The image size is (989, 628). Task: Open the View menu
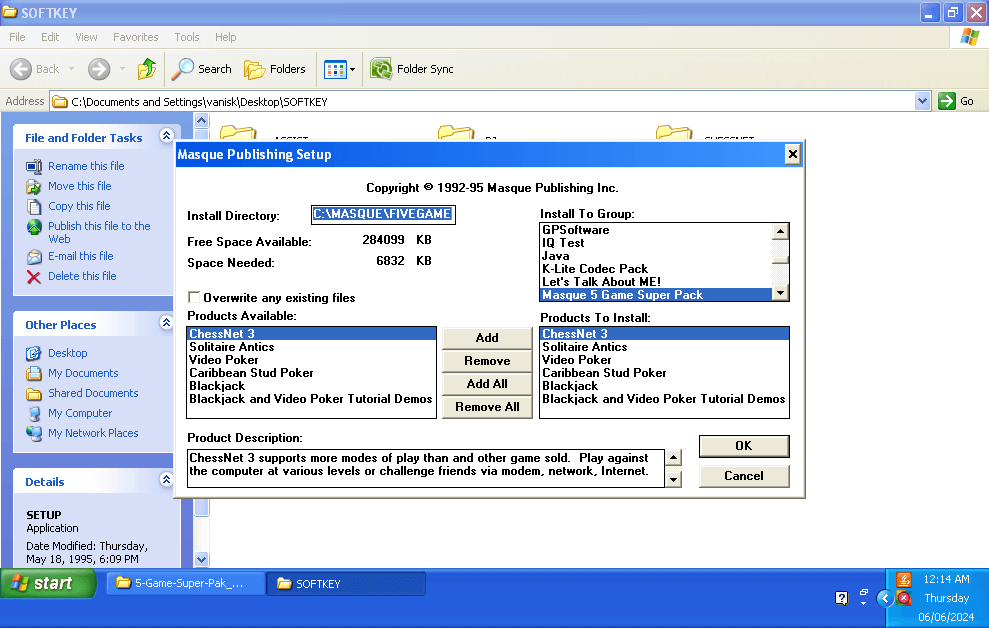pyautogui.click(x=86, y=37)
